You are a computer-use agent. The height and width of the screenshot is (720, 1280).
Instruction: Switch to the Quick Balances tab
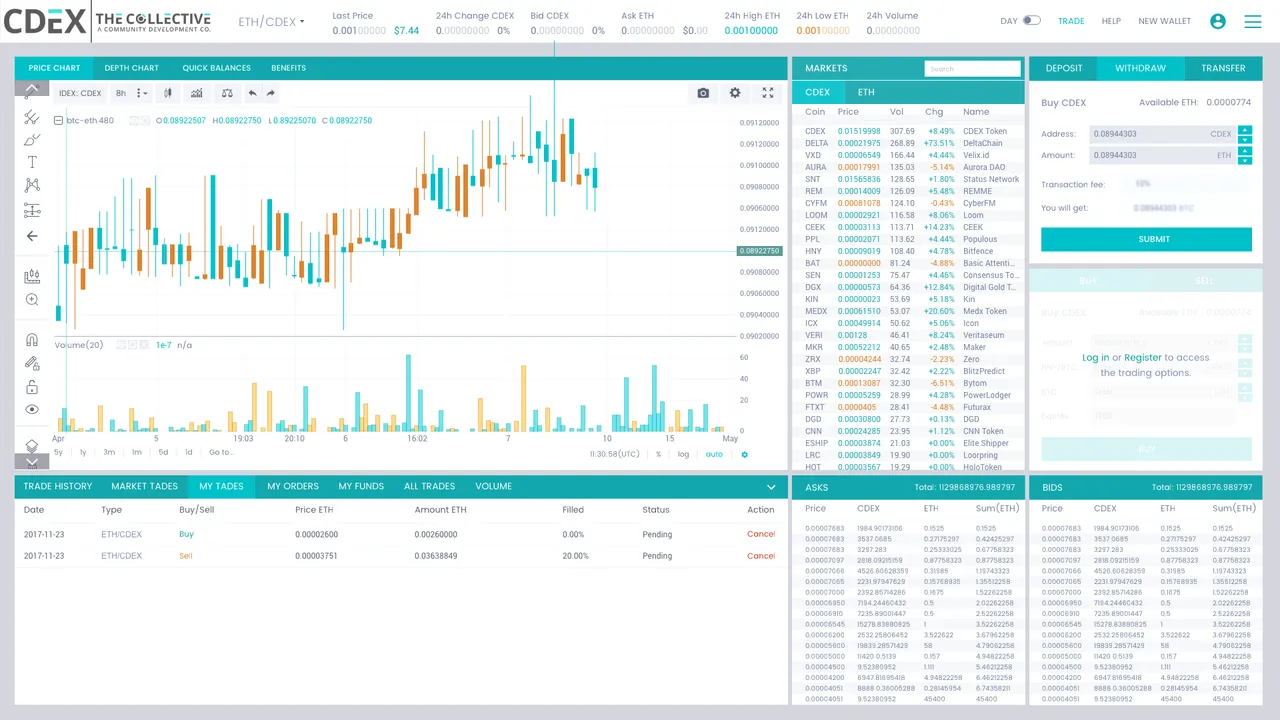pyautogui.click(x=216, y=68)
